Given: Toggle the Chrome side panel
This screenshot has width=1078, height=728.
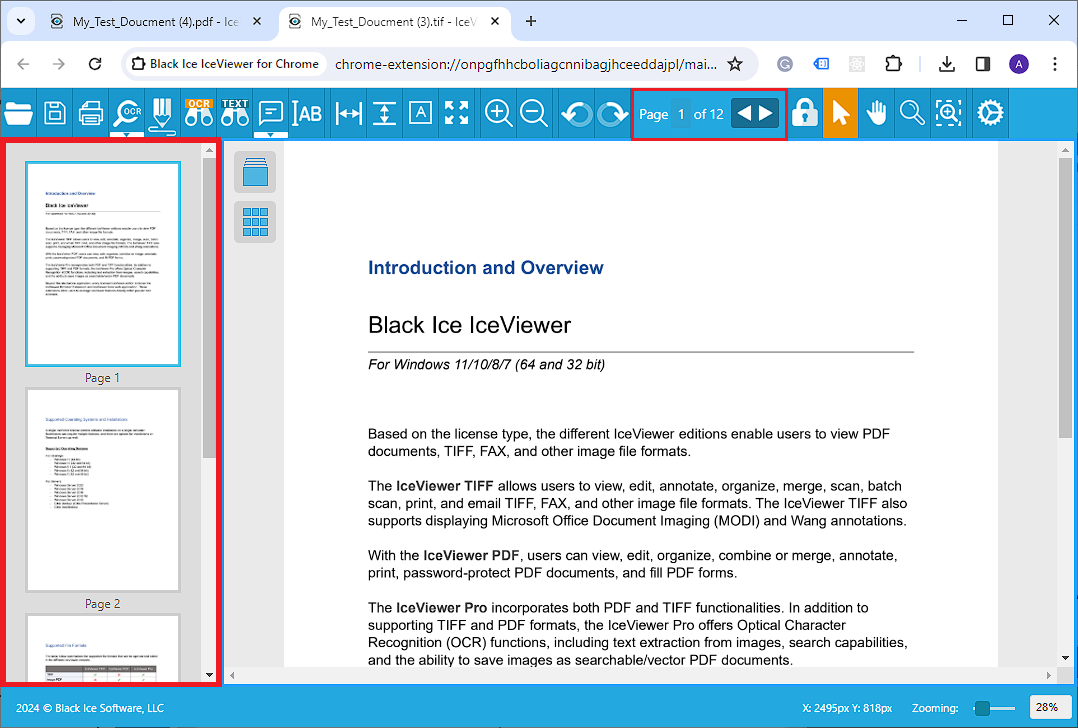Looking at the screenshot, I should 982,64.
